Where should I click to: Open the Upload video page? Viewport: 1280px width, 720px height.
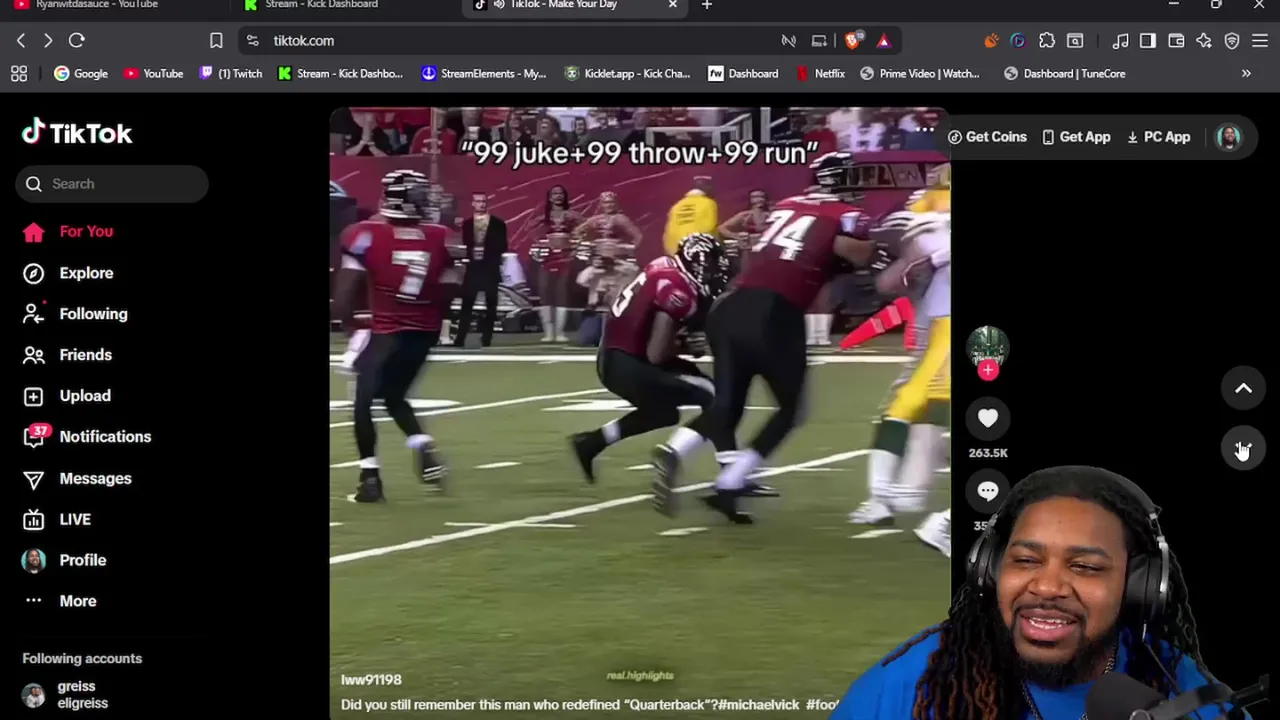(x=67, y=396)
